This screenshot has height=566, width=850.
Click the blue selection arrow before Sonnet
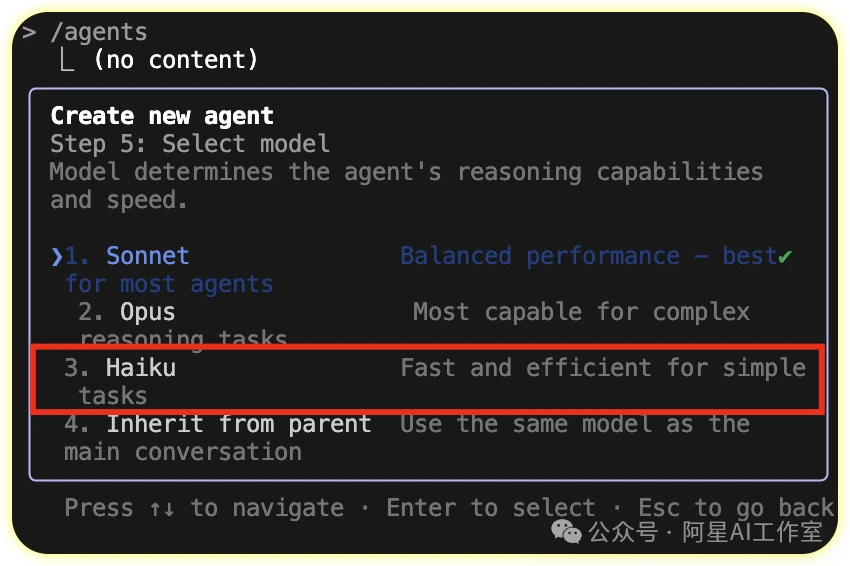click(57, 256)
